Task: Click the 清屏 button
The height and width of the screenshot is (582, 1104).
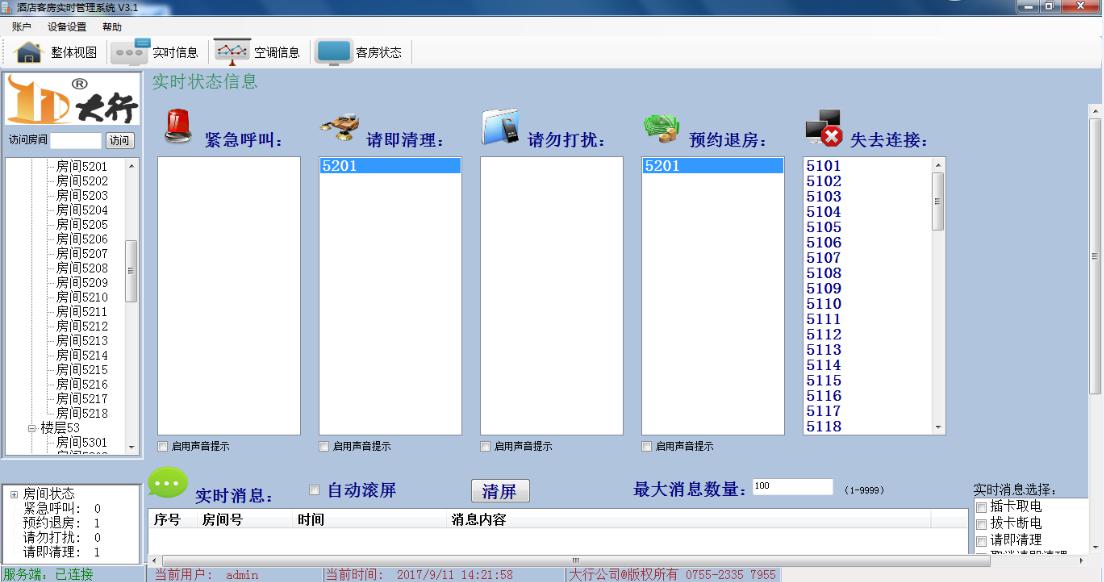Action: (500, 491)
